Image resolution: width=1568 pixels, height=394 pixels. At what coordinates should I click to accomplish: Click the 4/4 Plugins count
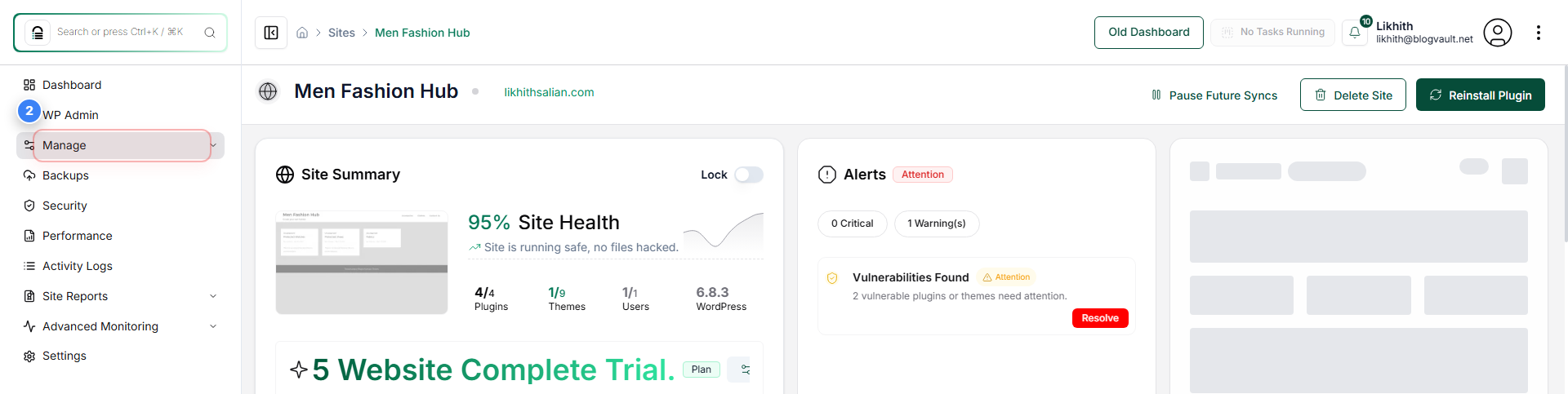click(491, 299)
